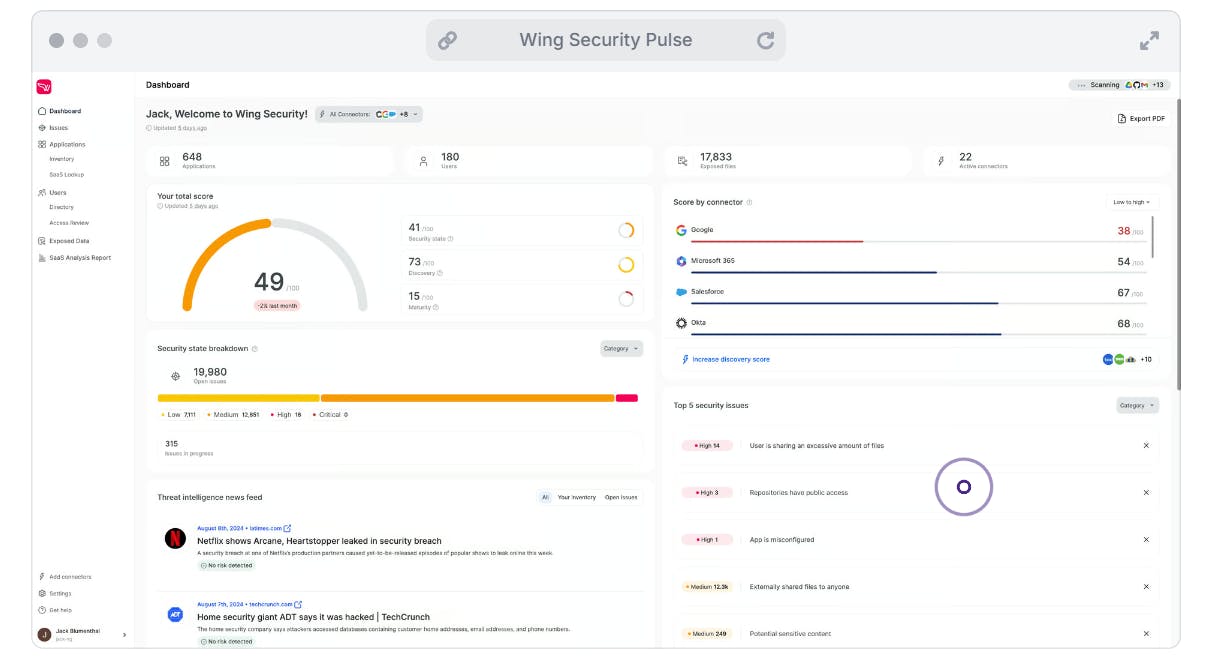The image size is (1211, 659).
Task: Click the info icon beside Security state breakdown
Action: pyautogui.click(x=255, y=349)
